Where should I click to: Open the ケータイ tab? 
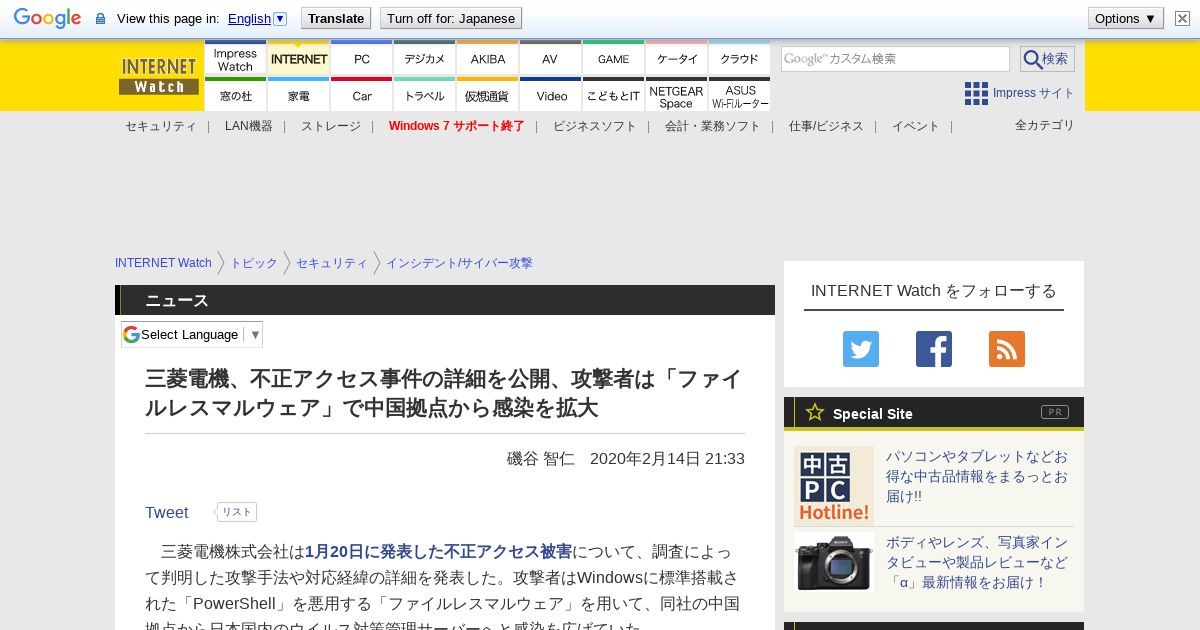tap(677, 60)
